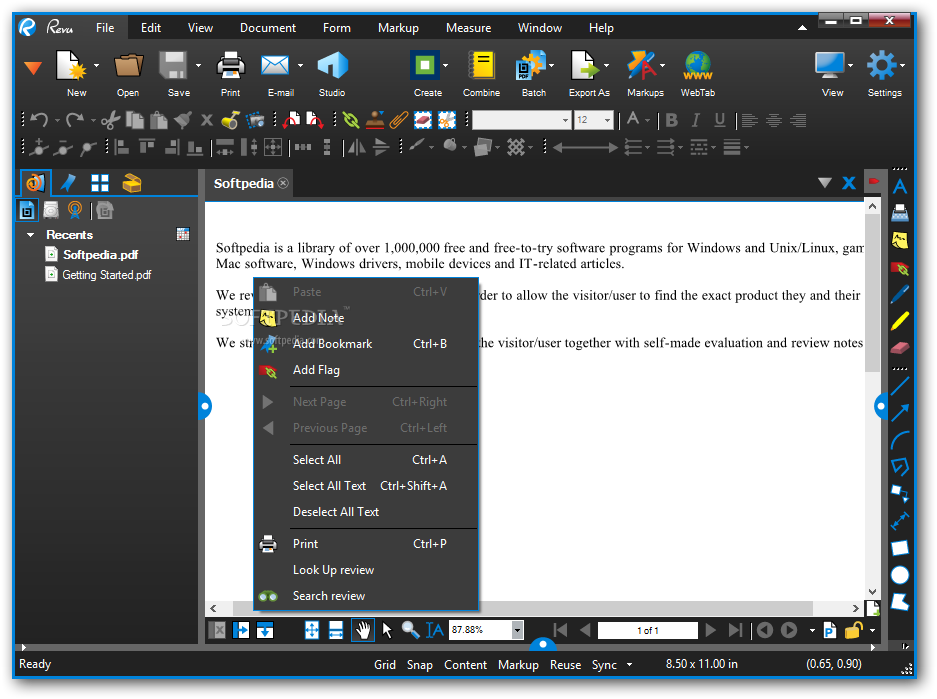
Task: Click the Undo arrow icon
Action: (39, 120)
